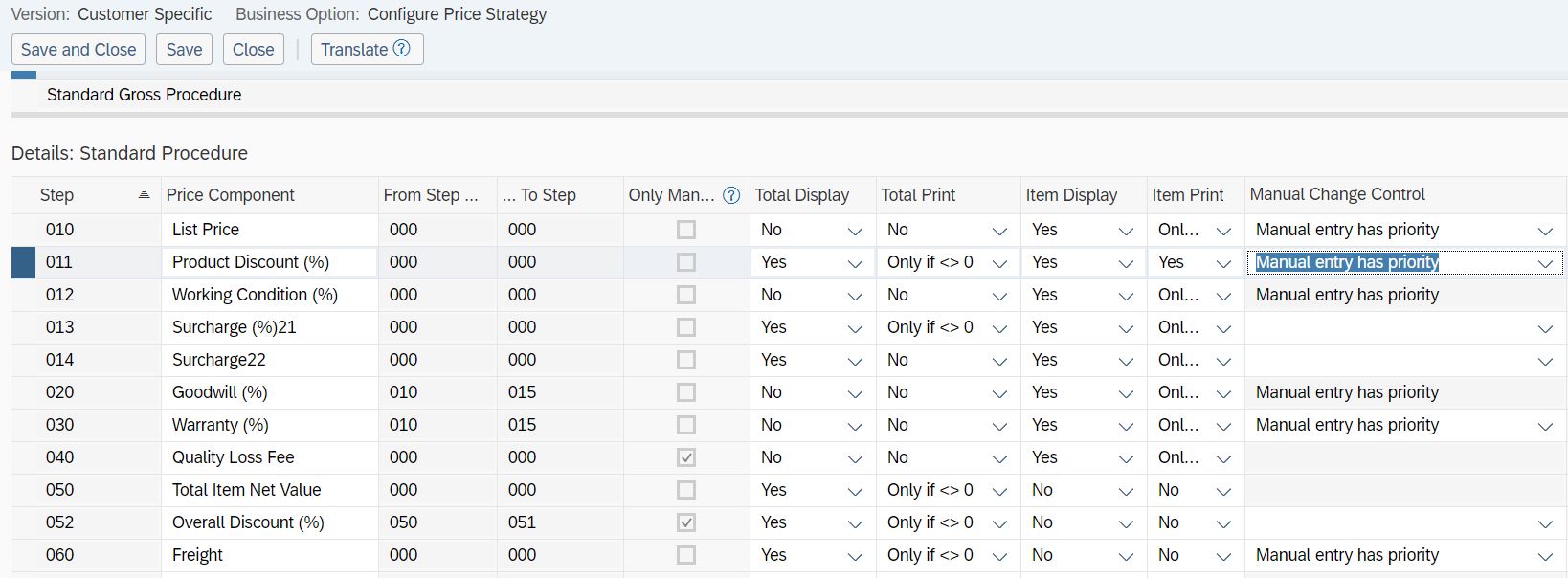
Task: Click Price Component field Product Discount (%)
Action: (270, 262)
